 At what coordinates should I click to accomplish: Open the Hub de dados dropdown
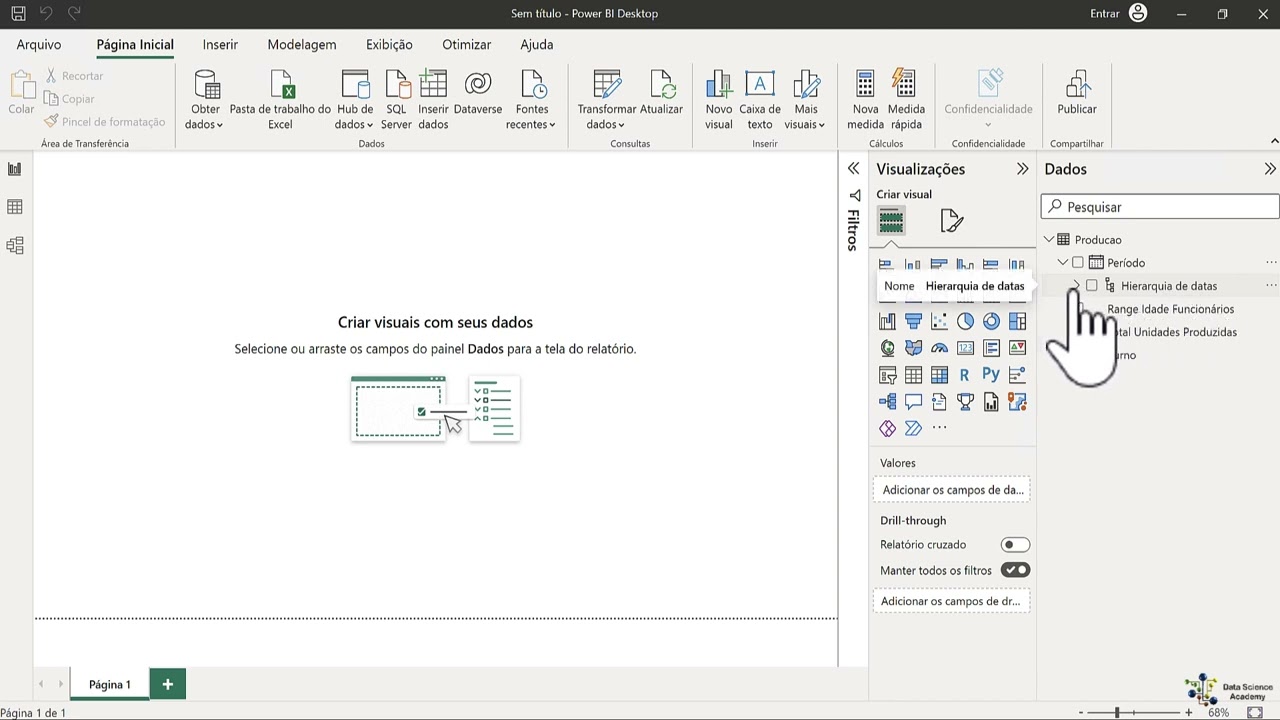[354, 100]
